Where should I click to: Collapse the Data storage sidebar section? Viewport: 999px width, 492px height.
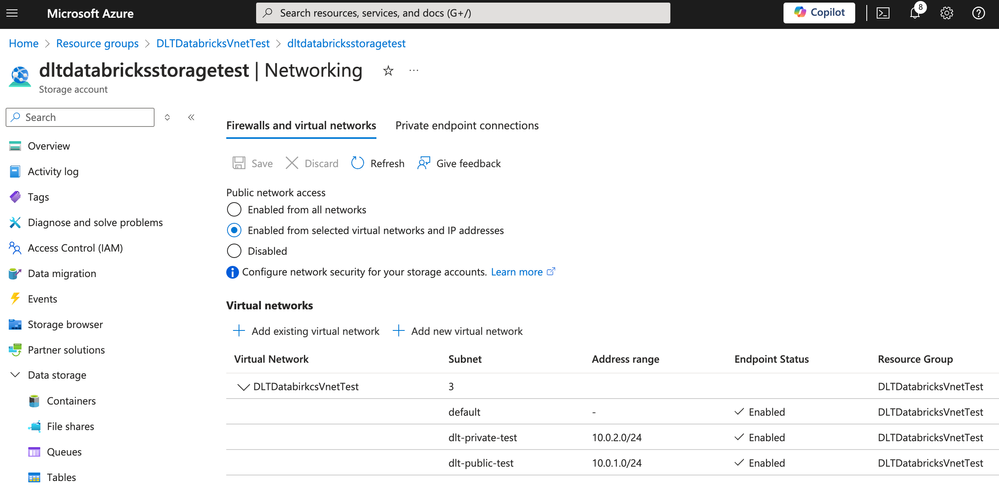pyautogui.click(x=15, y=375)
